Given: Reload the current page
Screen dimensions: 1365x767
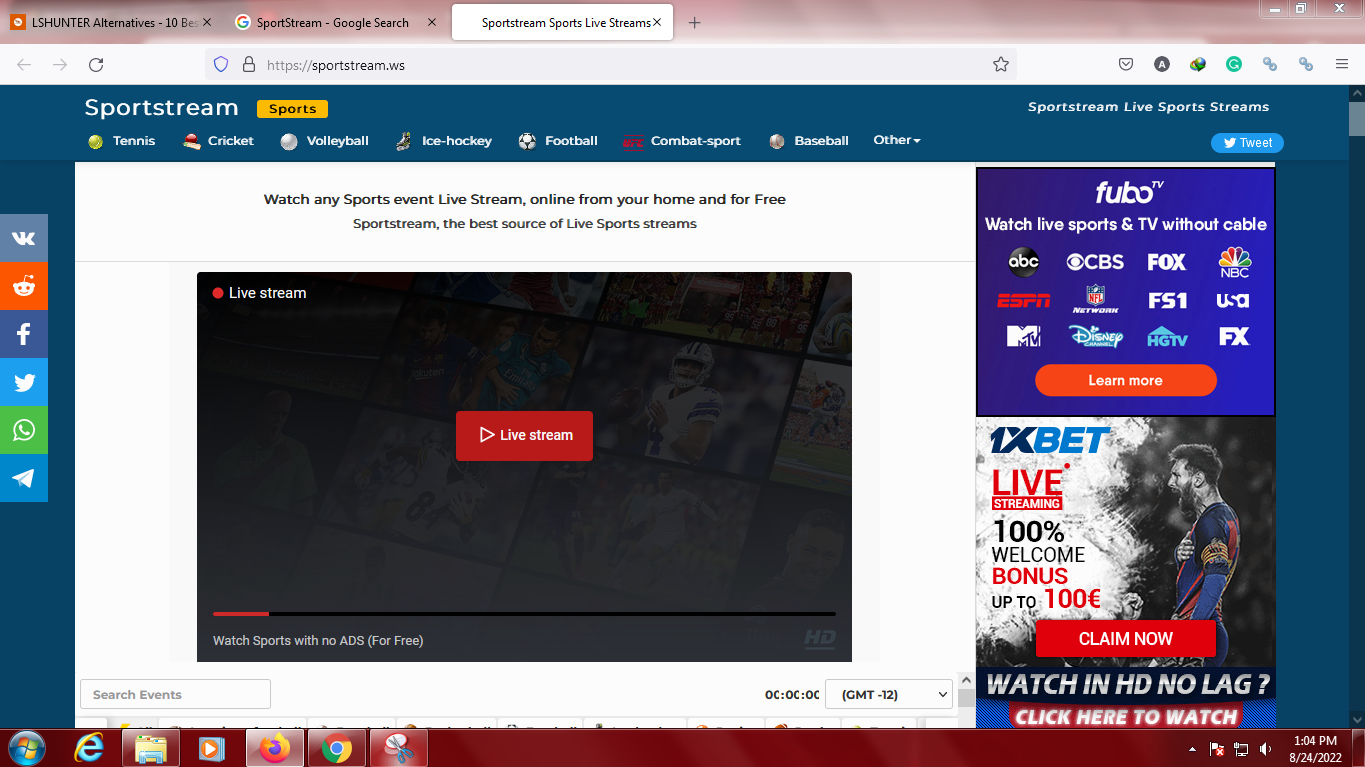Looking at the screenshot, I should point(96,64).
